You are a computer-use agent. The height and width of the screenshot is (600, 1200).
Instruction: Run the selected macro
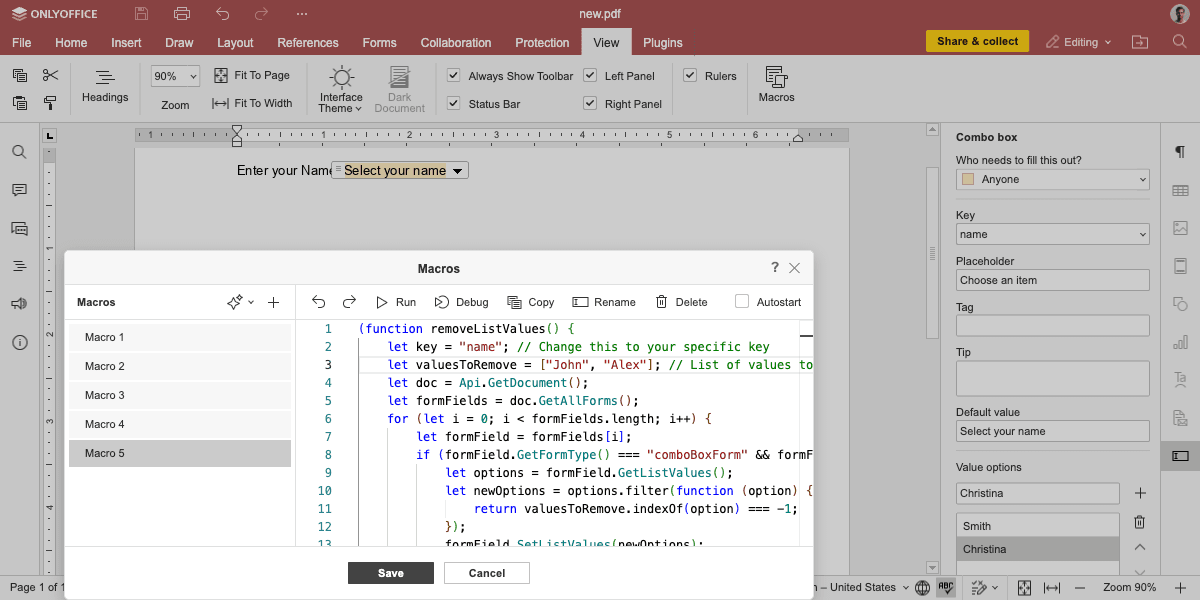[x=395, y=302]
